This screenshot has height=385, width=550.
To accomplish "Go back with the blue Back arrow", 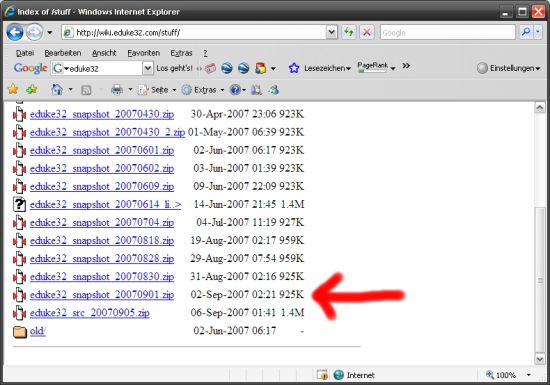I will [15, 33].
